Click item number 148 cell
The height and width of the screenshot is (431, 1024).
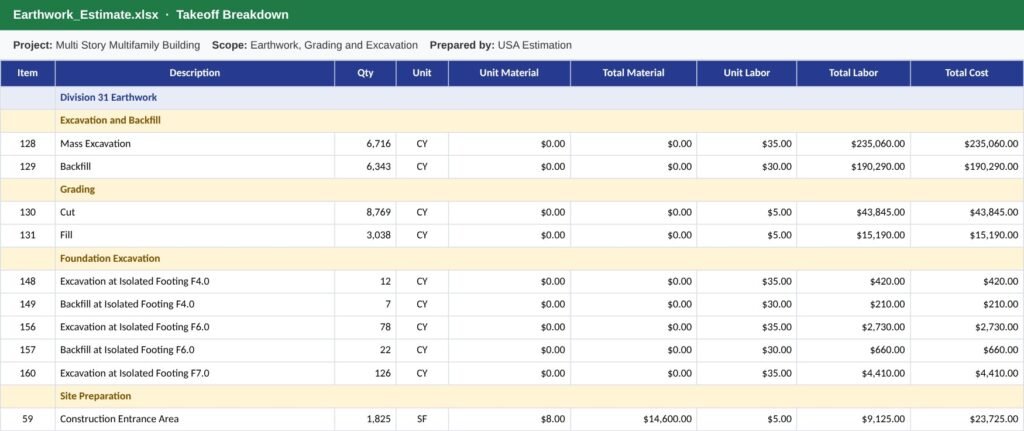(27, 281)
